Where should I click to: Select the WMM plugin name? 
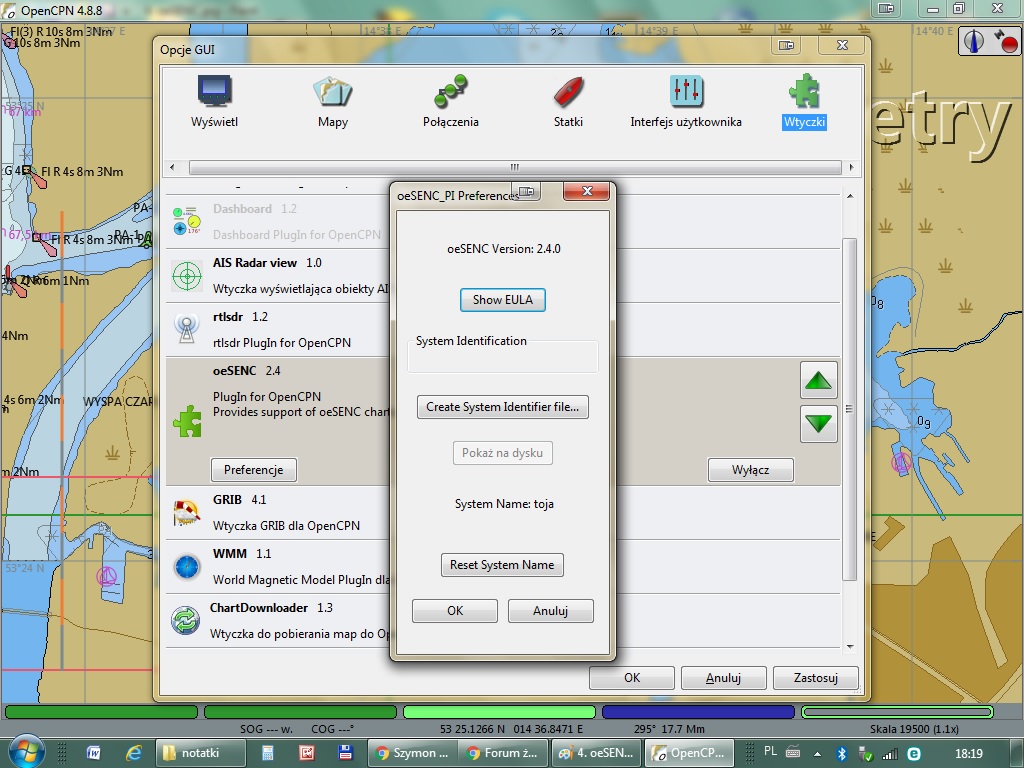(230, 554)
